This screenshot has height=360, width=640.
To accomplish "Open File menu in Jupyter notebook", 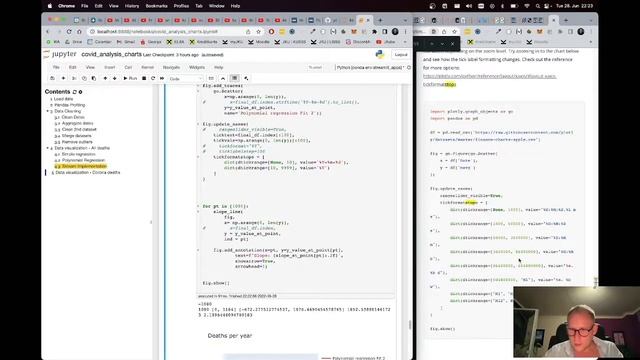I will [56, 67].
